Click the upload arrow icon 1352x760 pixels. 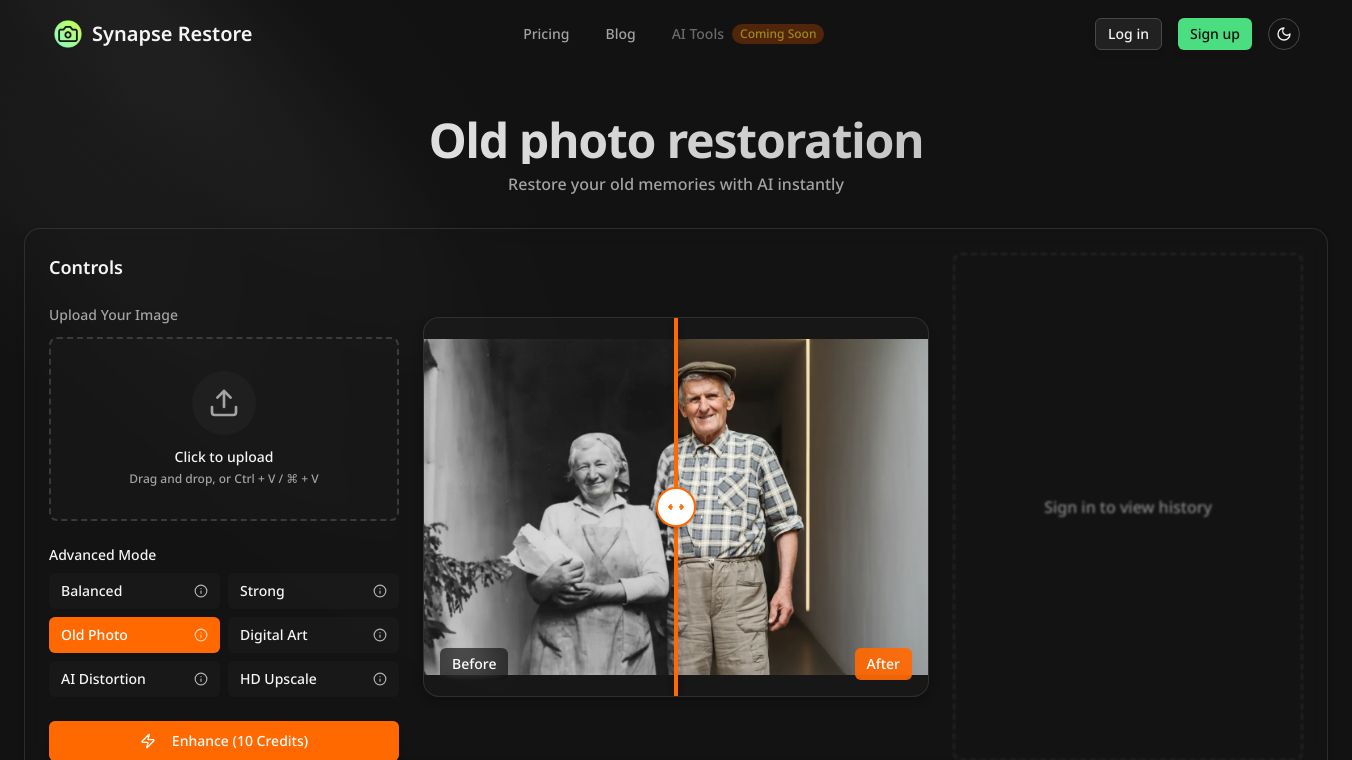click(x=224, y=402)
